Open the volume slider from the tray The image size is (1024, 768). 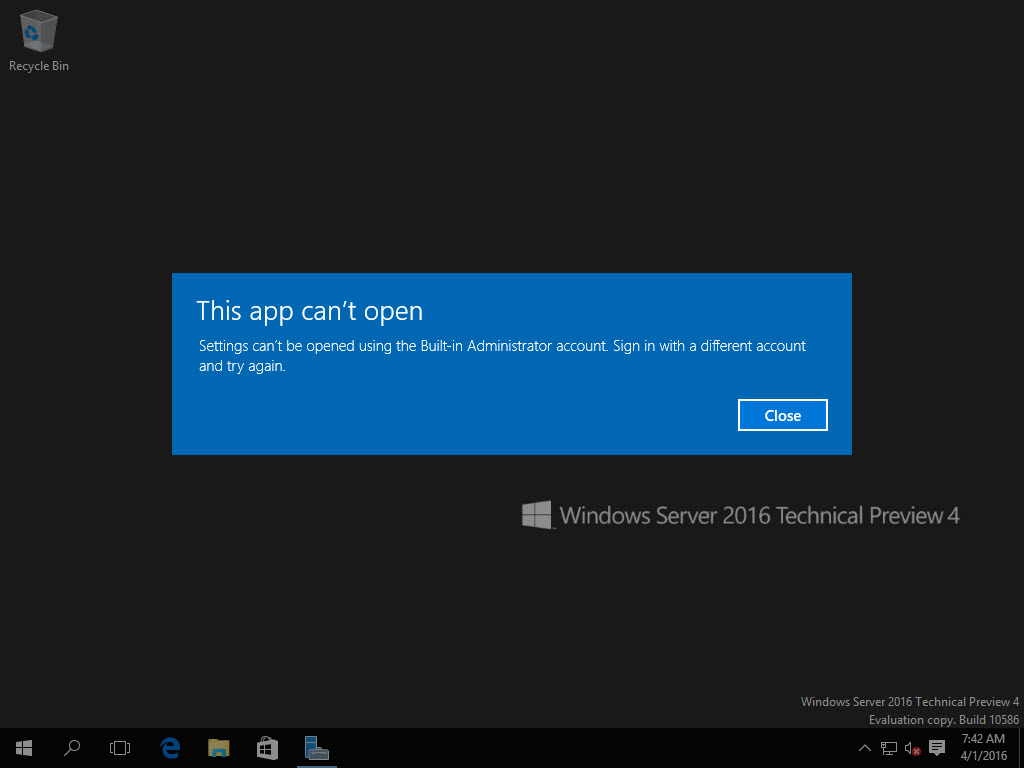click(911, 747)
